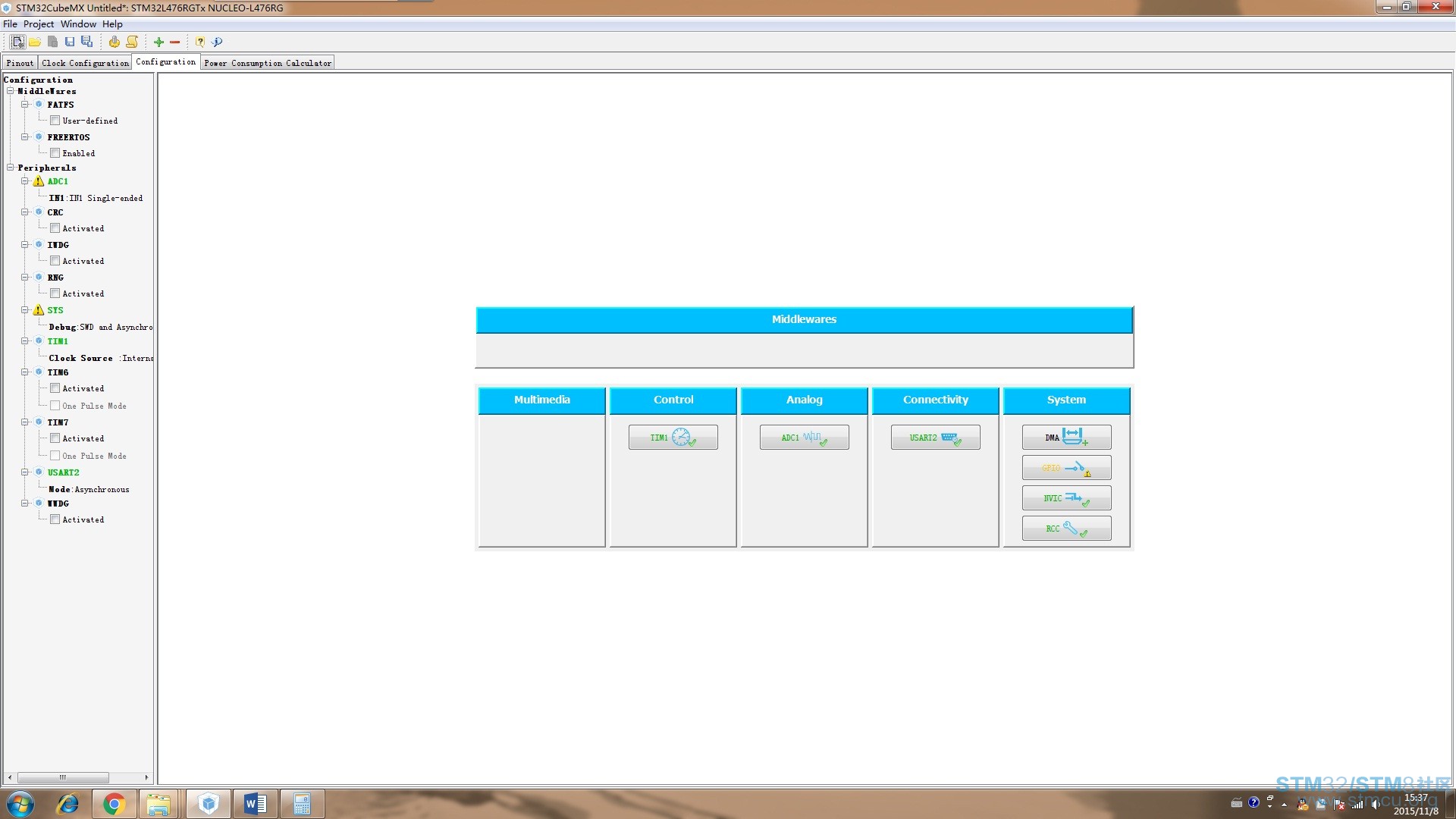Open the Calculator from the taskbar
Screen dimensions: 1456x819
[x=302, y=804]
